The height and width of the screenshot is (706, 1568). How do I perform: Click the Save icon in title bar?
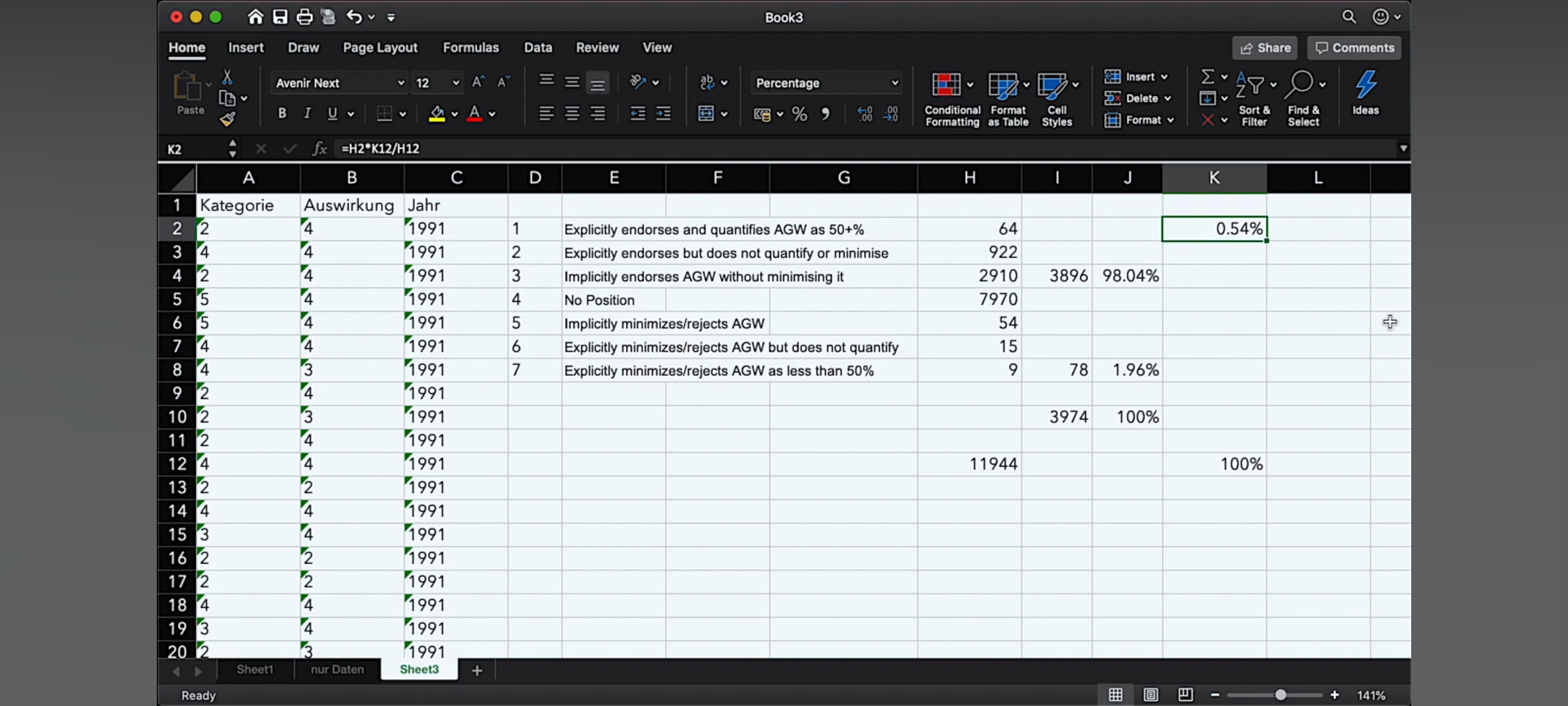pos(280,17)
